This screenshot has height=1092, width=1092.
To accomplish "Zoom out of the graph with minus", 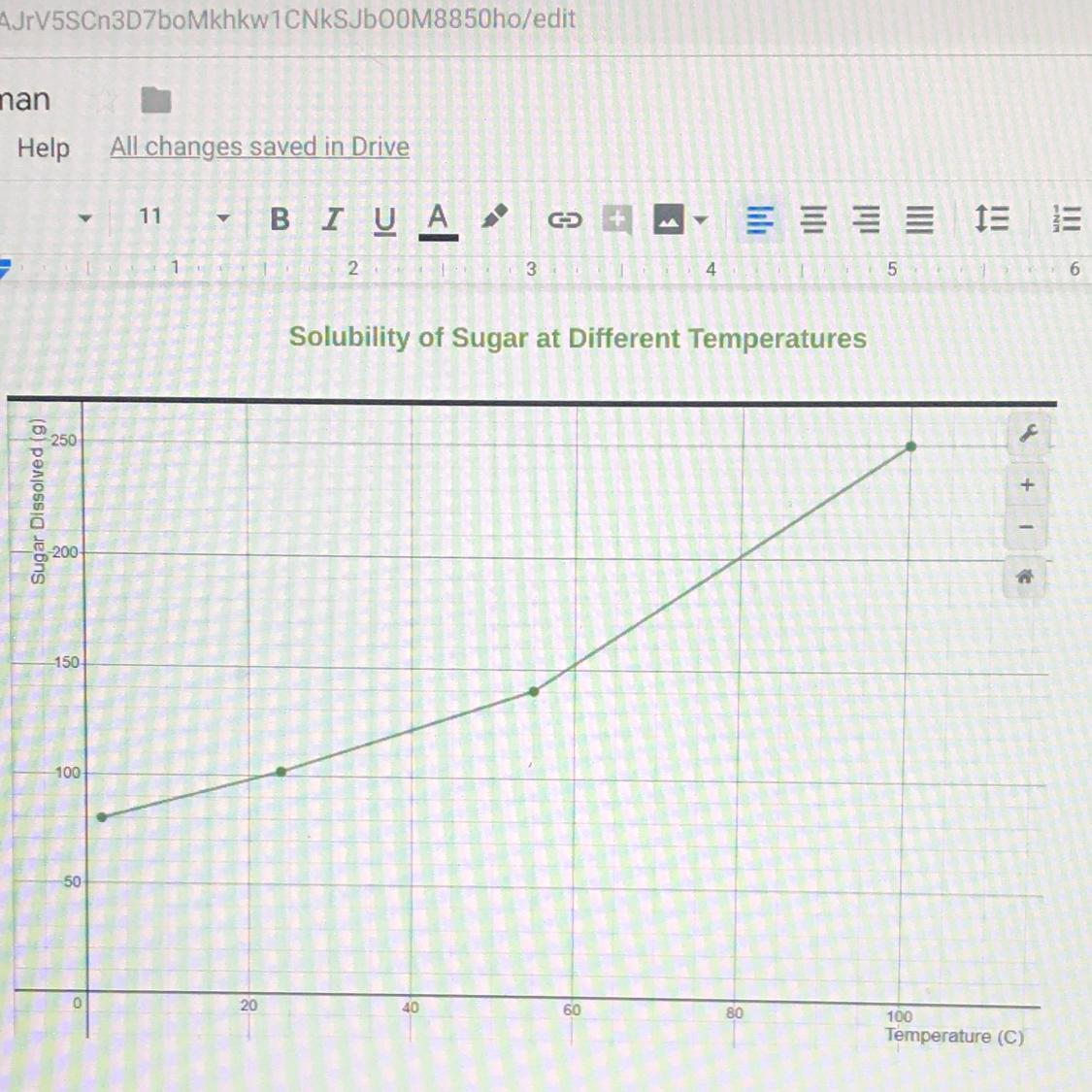I will [1026, 526].
